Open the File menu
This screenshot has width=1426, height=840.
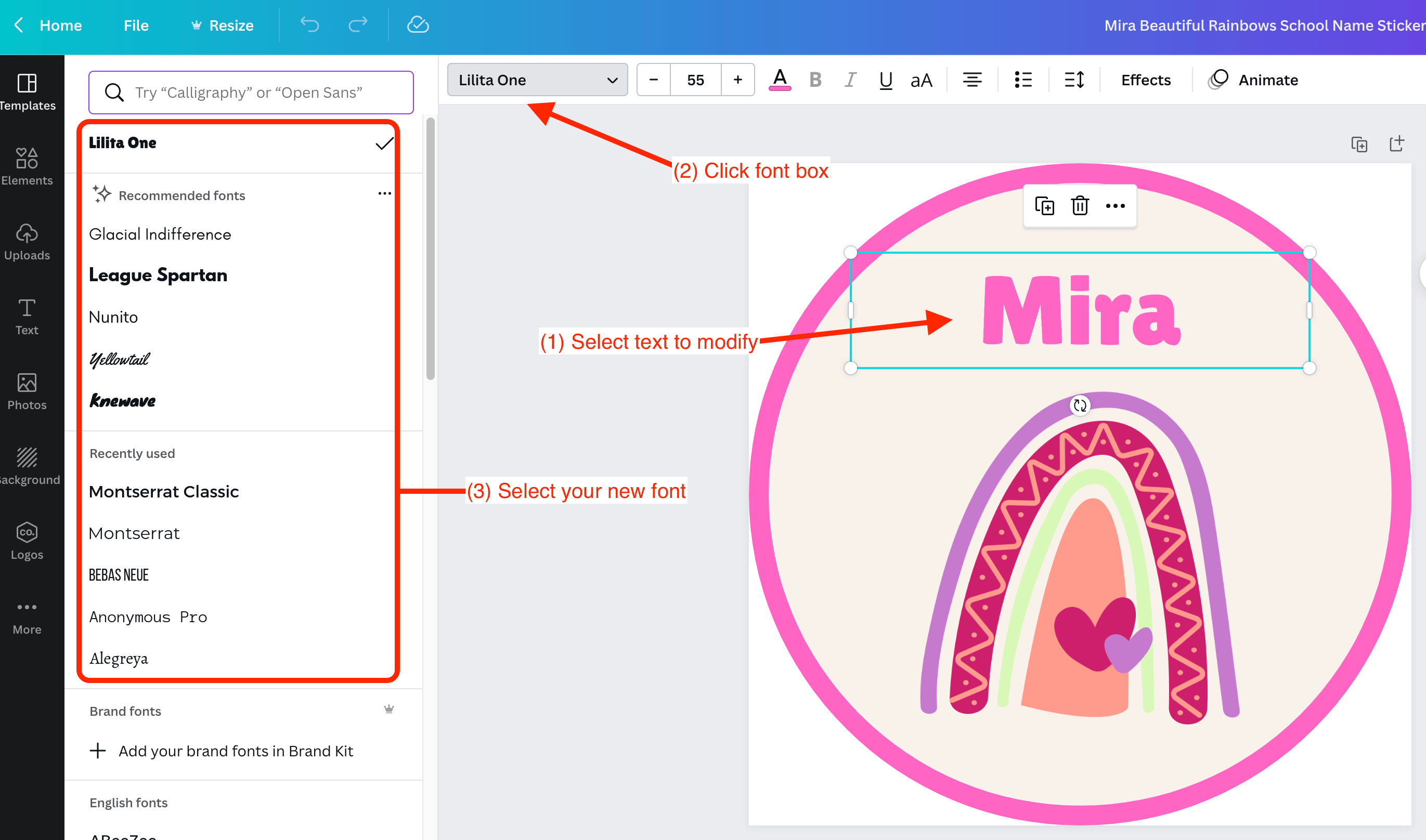click(136, 25)
